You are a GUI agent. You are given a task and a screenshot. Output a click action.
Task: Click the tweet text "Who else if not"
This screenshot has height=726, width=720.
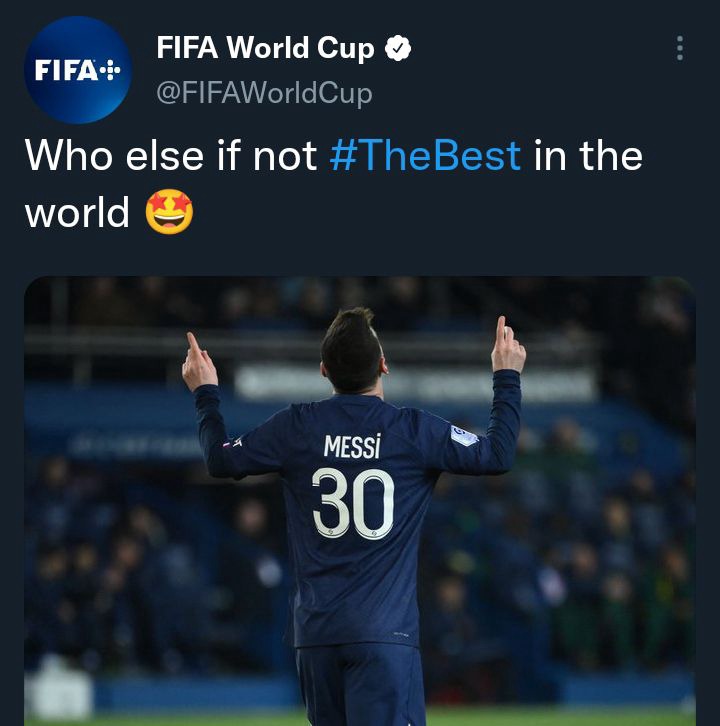coord(171,156)
